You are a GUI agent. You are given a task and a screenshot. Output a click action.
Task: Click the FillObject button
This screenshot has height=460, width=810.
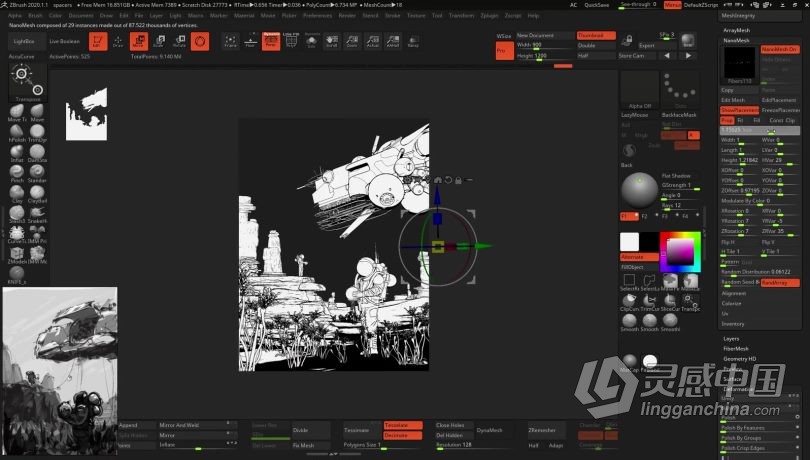coord(640,267)
